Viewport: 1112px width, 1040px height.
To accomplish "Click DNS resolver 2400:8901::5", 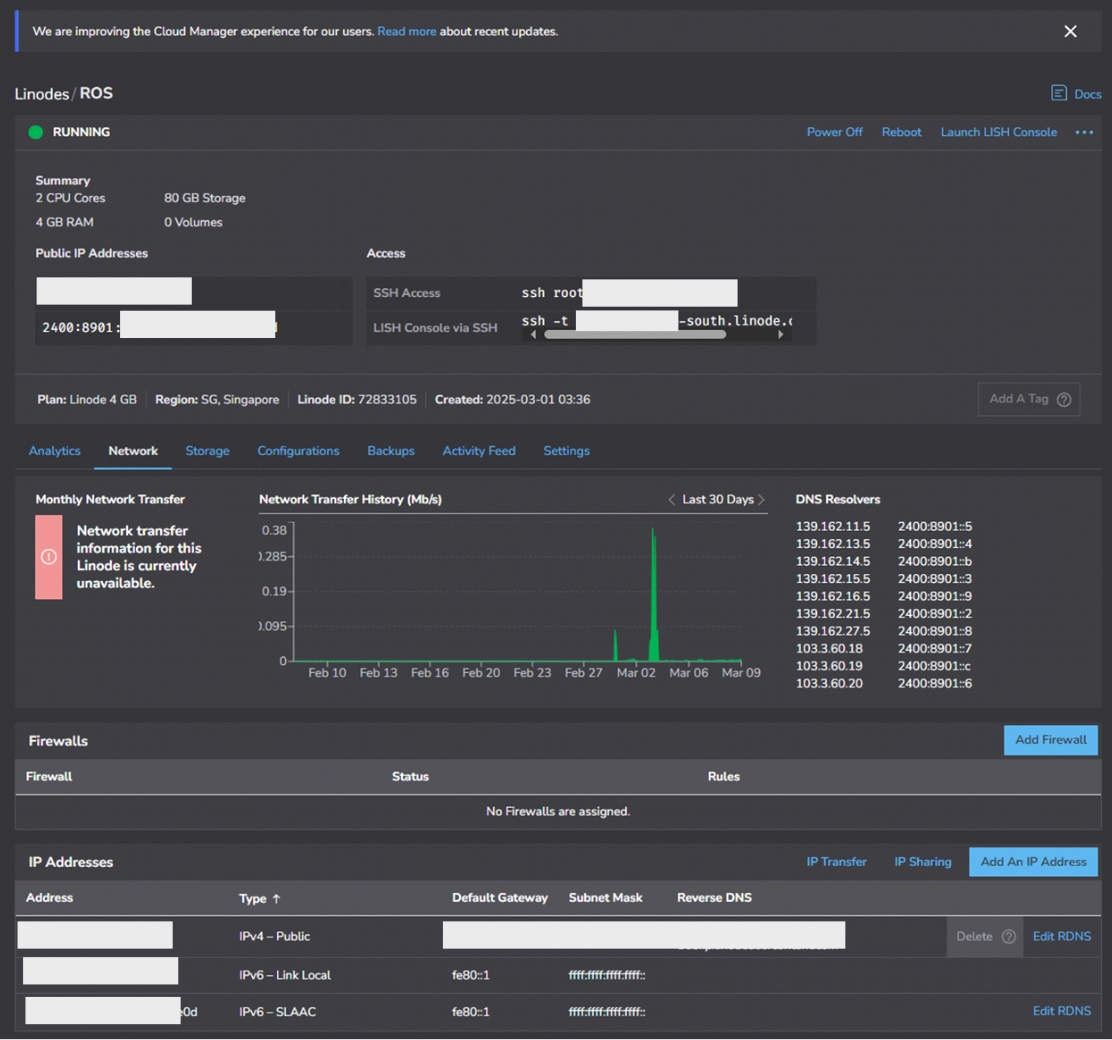I will point(935,526).
